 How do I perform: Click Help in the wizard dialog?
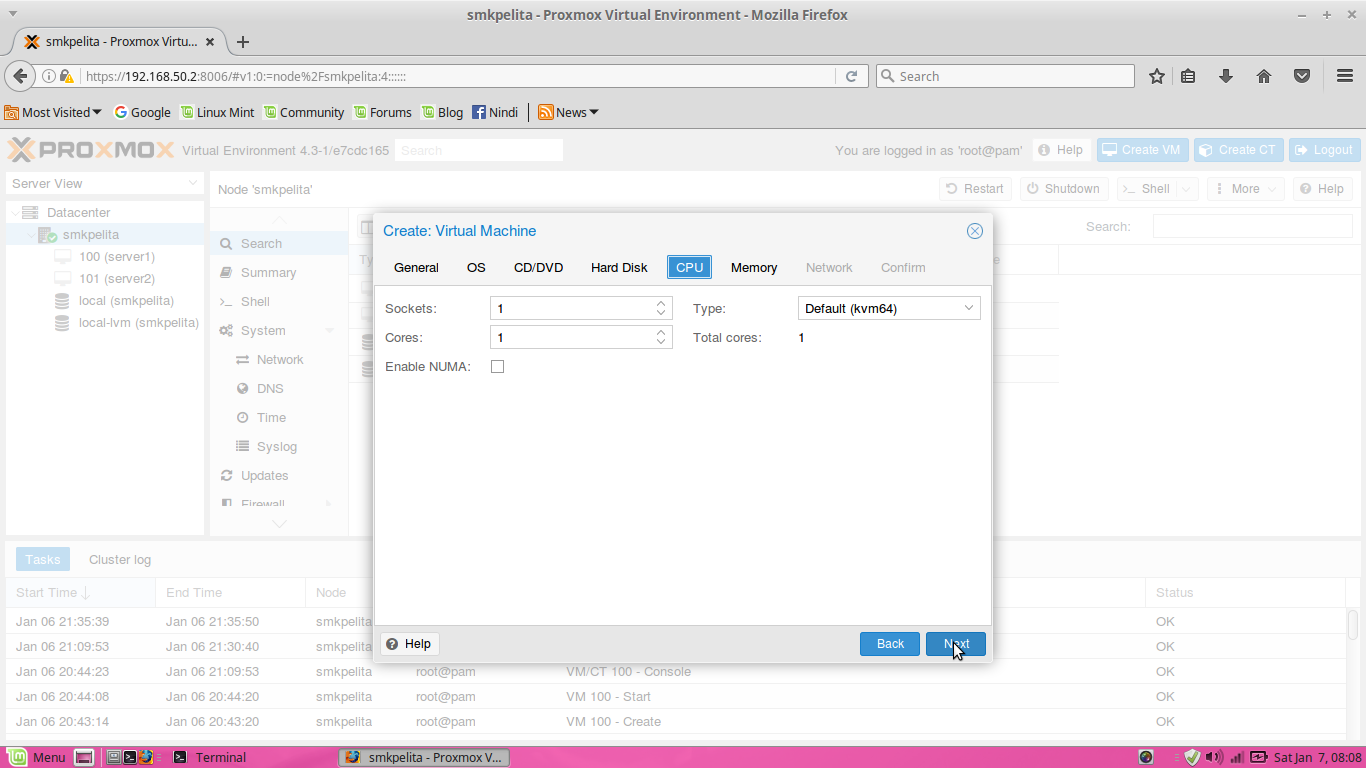(409, 644)
